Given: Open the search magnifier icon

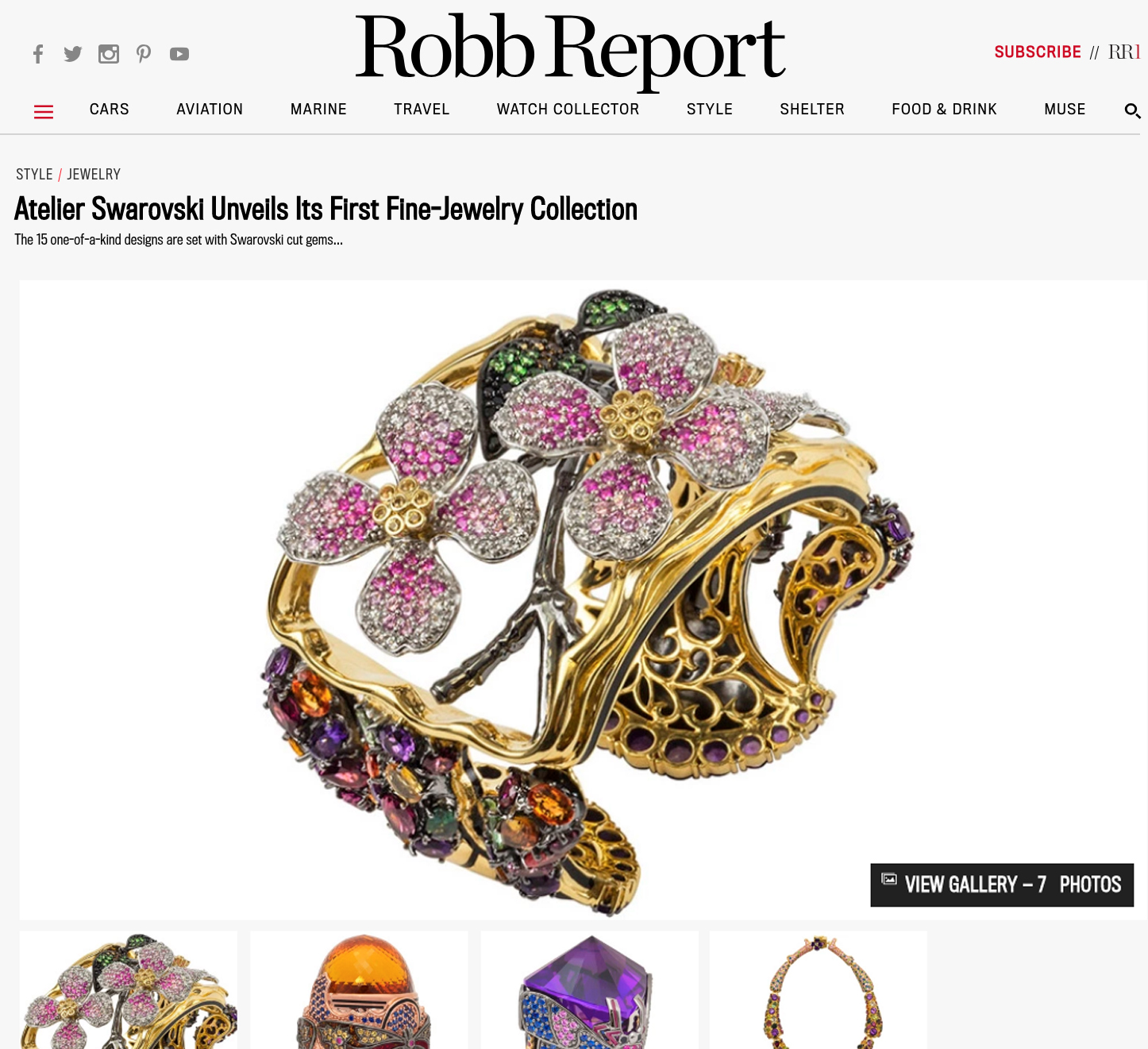Looking at the screenshot, I should click(x=1133, y=111).
